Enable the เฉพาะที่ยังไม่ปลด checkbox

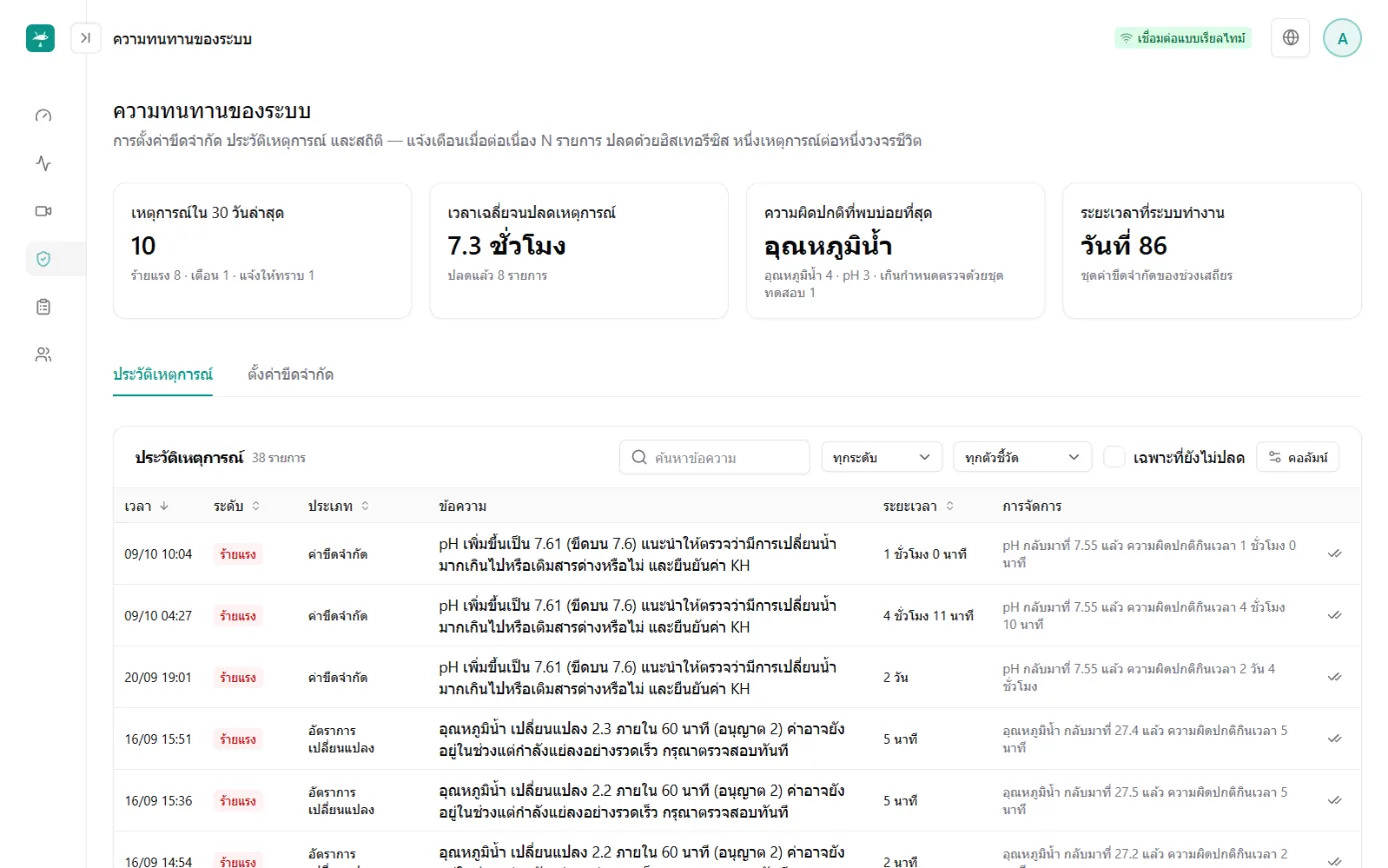[1115, 457]
